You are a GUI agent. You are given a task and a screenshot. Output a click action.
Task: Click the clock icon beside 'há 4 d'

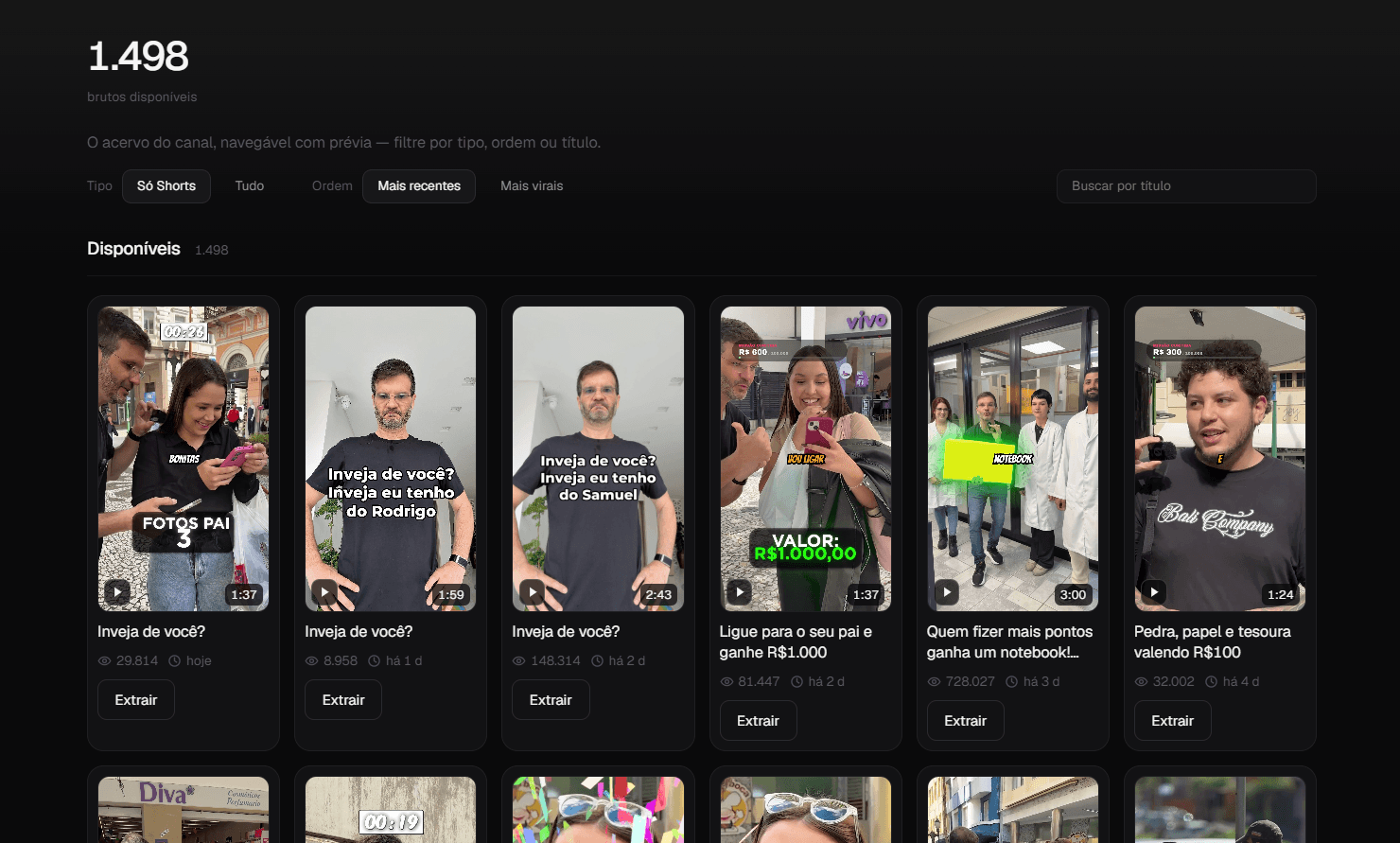pyautogui.click(x=1212, y=681)
